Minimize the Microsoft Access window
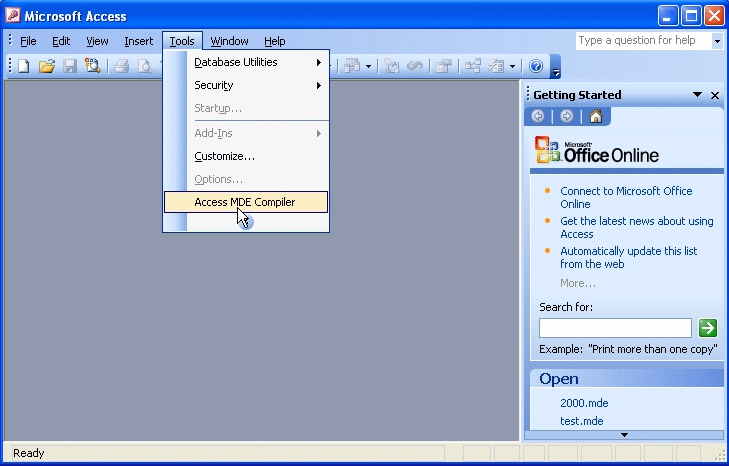Screen dimensions: 729x466 pyautogui.click(x=668, y=16)
